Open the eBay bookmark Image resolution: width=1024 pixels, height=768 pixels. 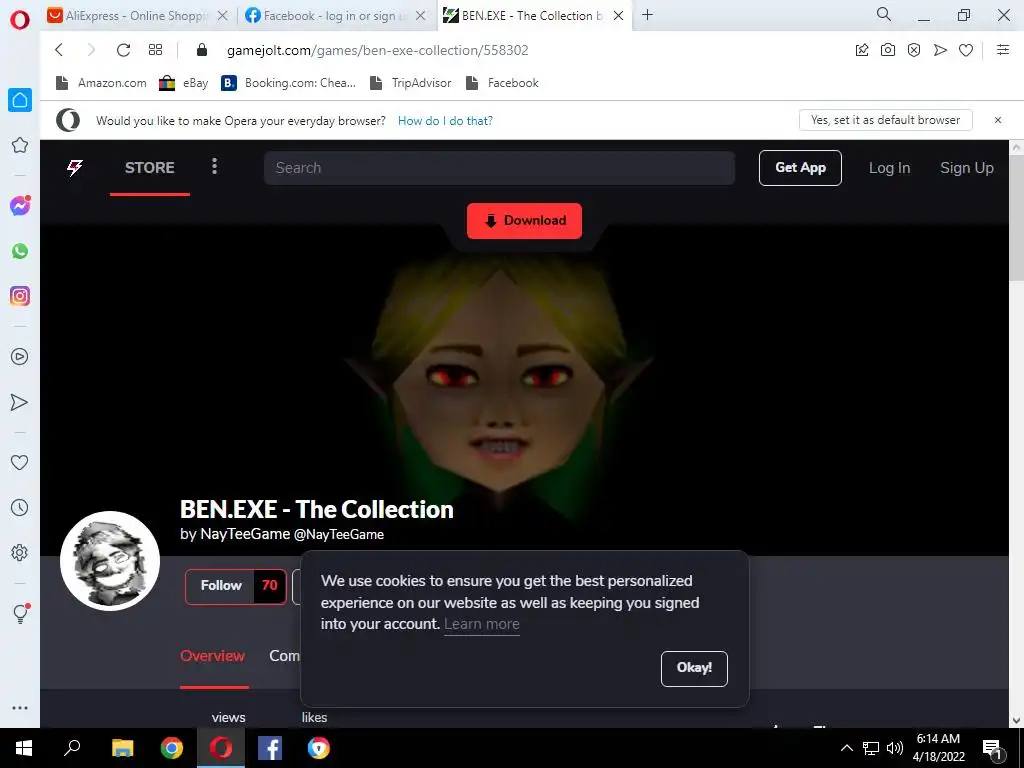(184, 83)
